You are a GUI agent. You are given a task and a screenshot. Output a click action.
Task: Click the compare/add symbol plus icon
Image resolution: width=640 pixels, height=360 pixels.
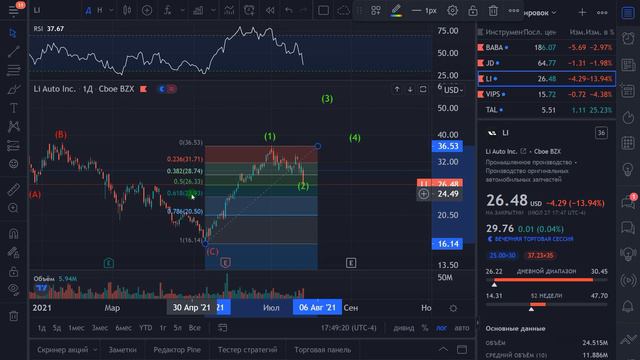click(147, 10)
